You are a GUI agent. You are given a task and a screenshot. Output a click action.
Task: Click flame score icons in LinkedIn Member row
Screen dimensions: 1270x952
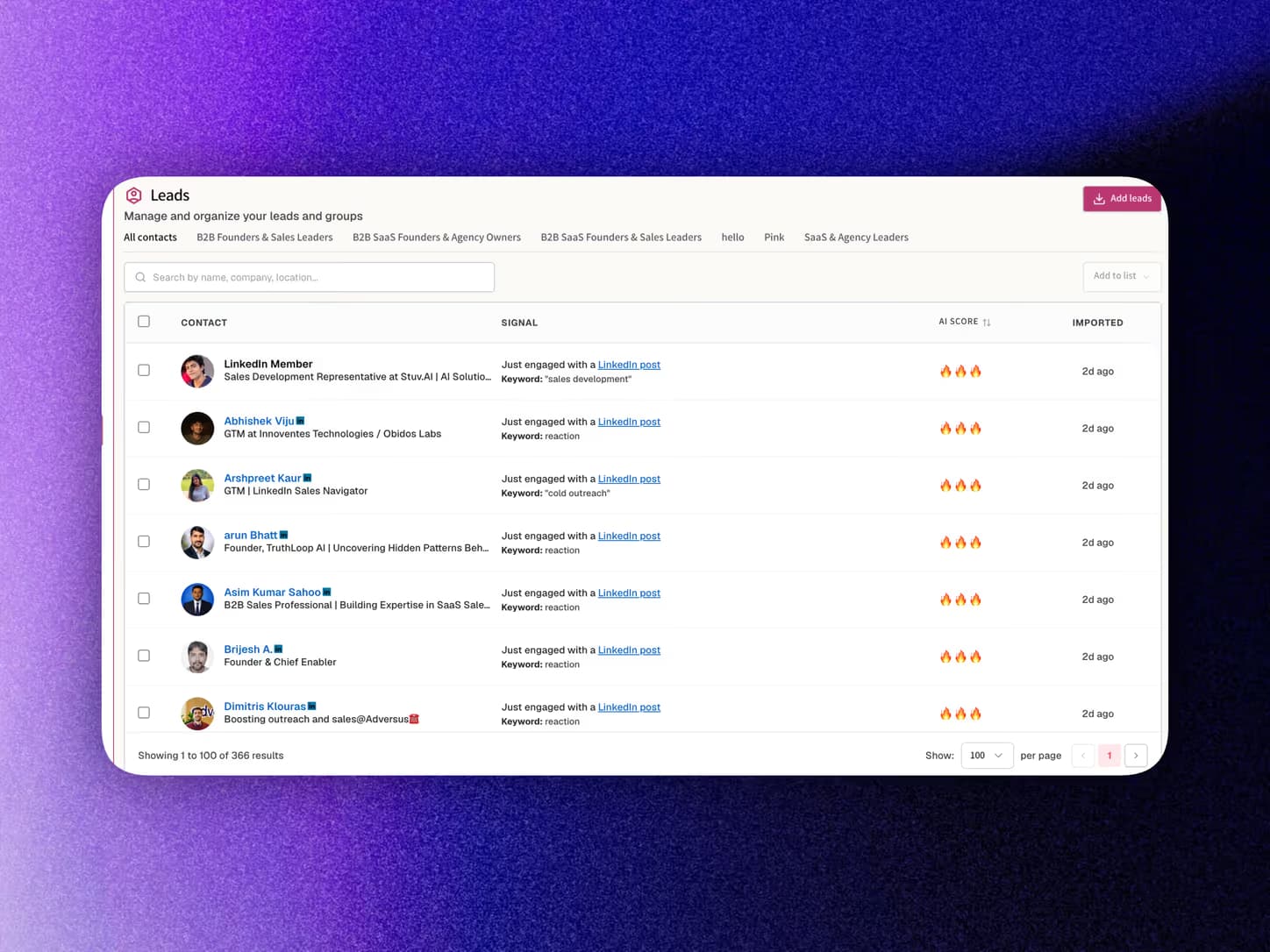coord(960,371)
